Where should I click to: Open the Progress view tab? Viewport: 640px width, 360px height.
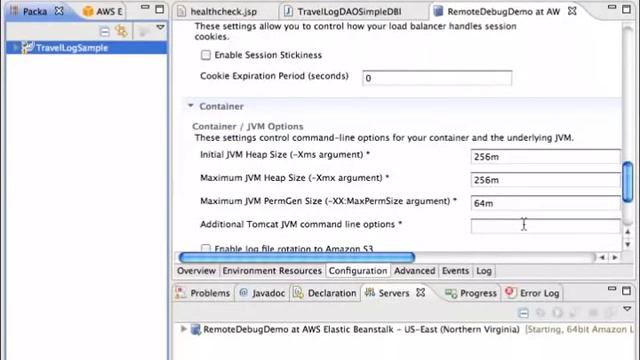pos(471,293)
